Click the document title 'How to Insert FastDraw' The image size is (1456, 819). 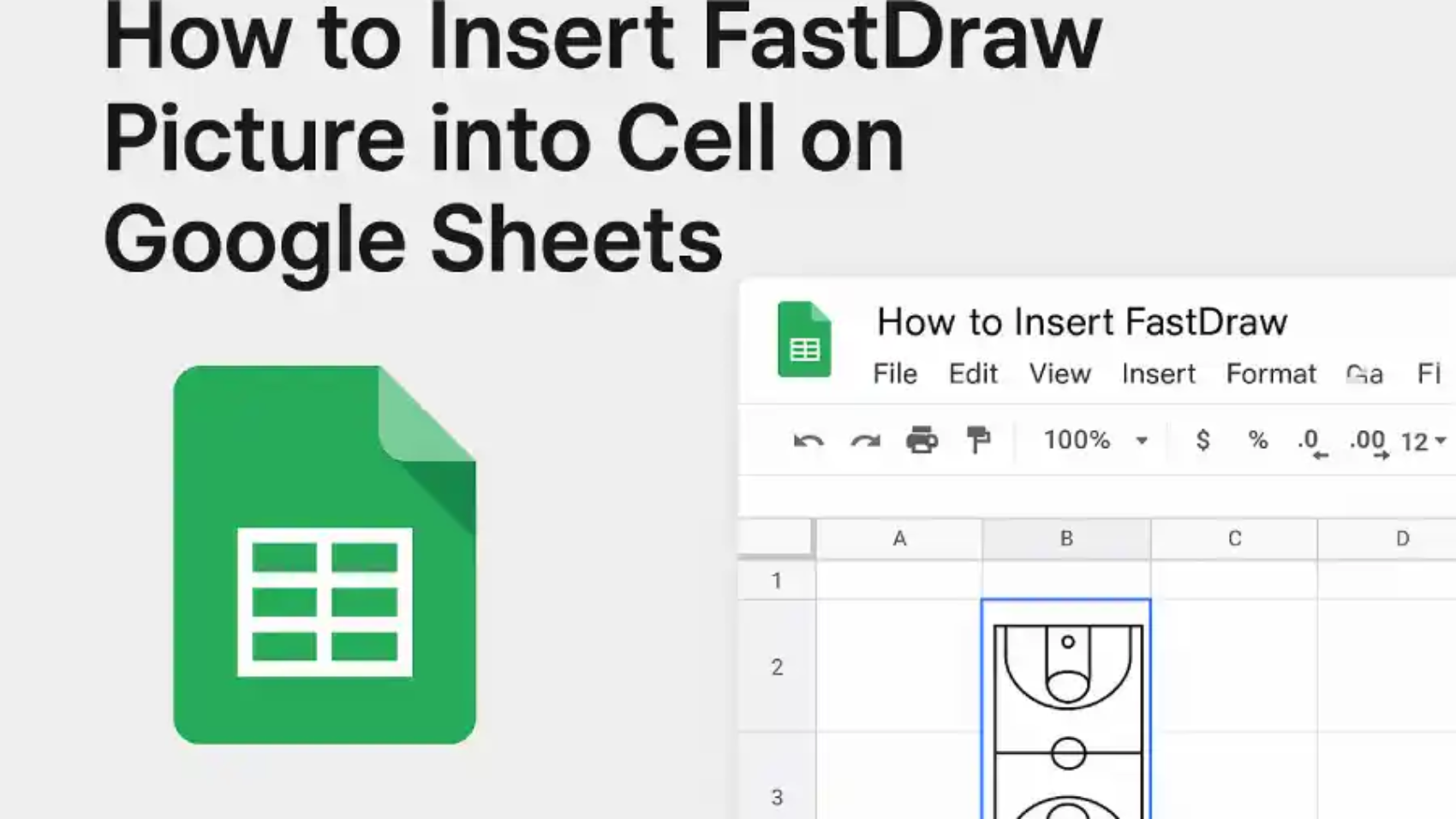[1081, 322]
